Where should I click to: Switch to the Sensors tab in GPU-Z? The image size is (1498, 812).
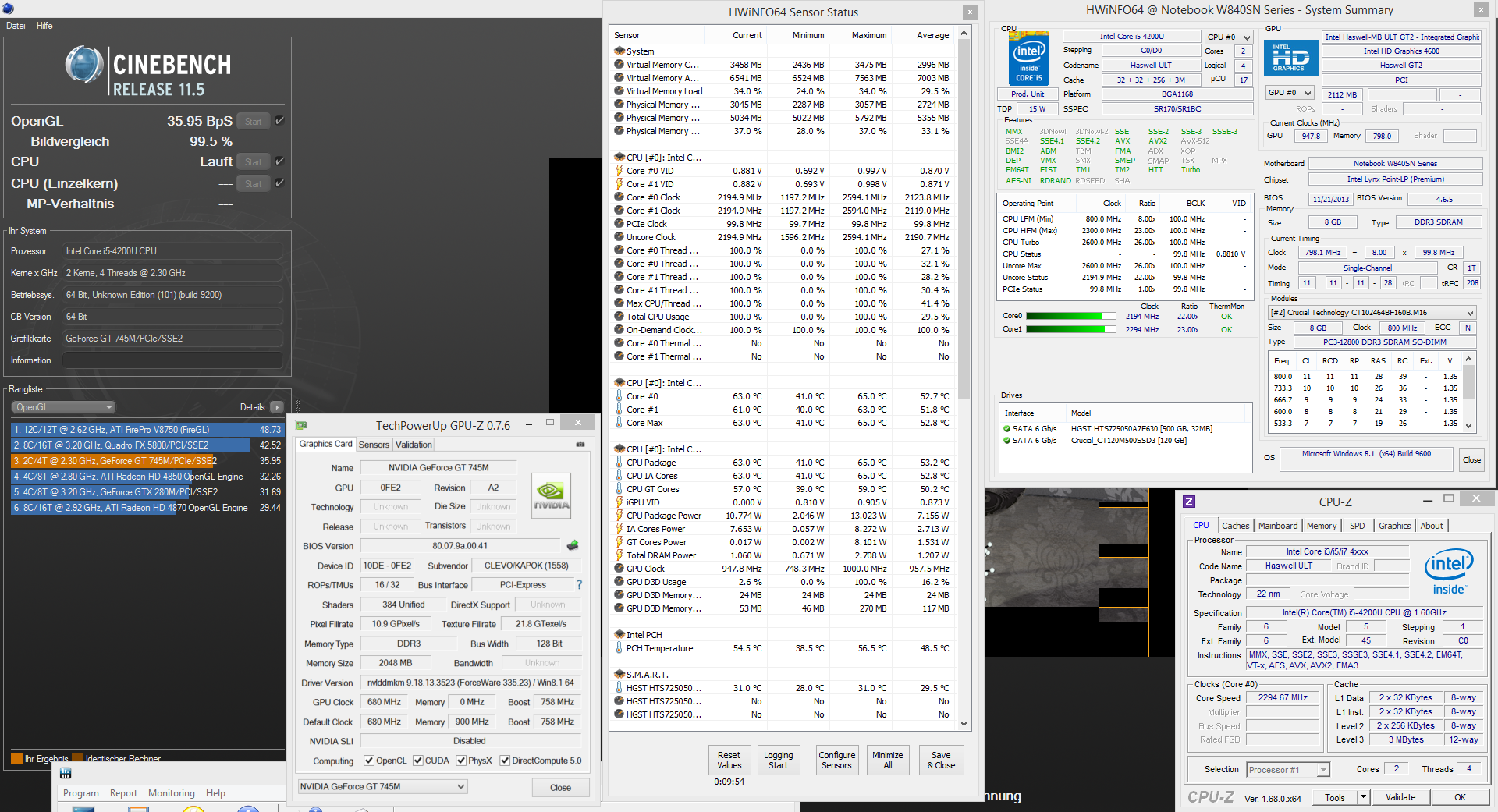(374, 445)
